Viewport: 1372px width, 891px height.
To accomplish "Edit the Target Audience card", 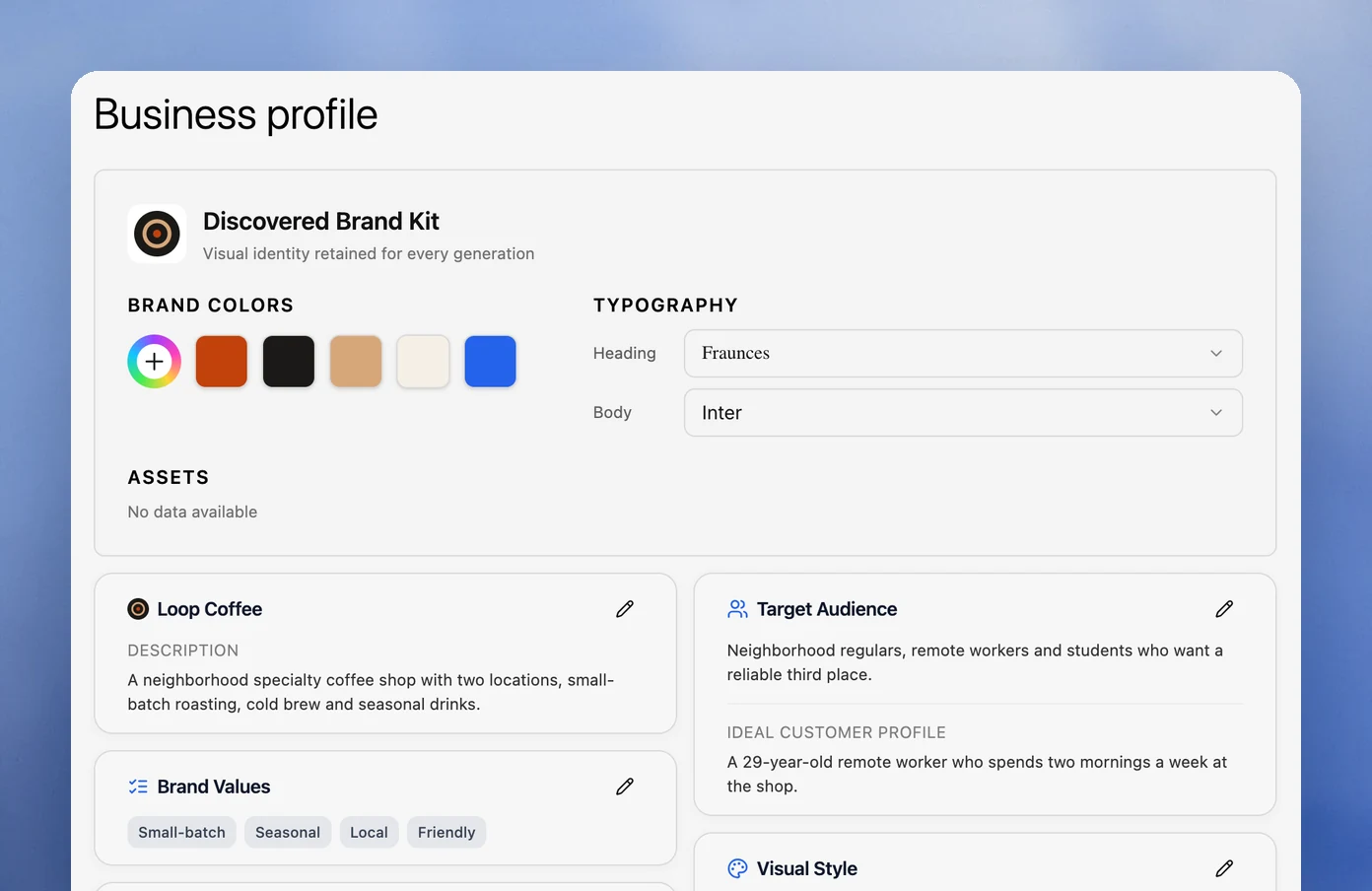I will pyautogui.click(x=1224, y=609).
